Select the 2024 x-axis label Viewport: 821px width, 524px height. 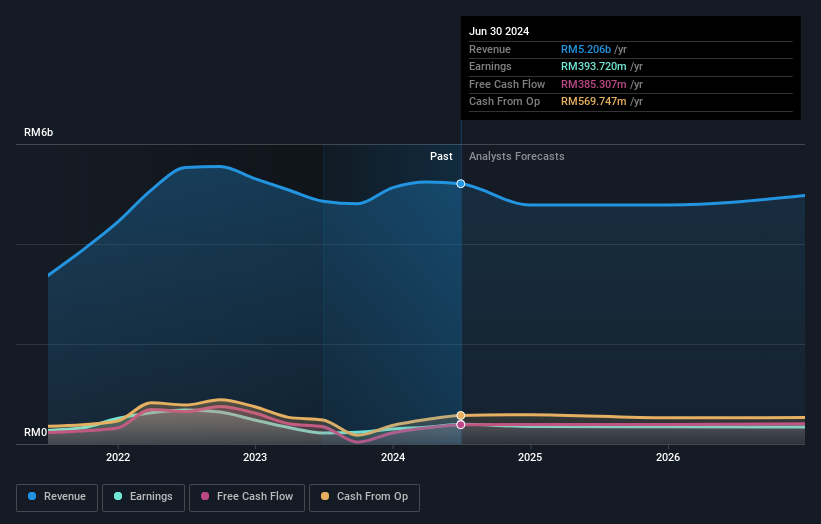[393, 458]
